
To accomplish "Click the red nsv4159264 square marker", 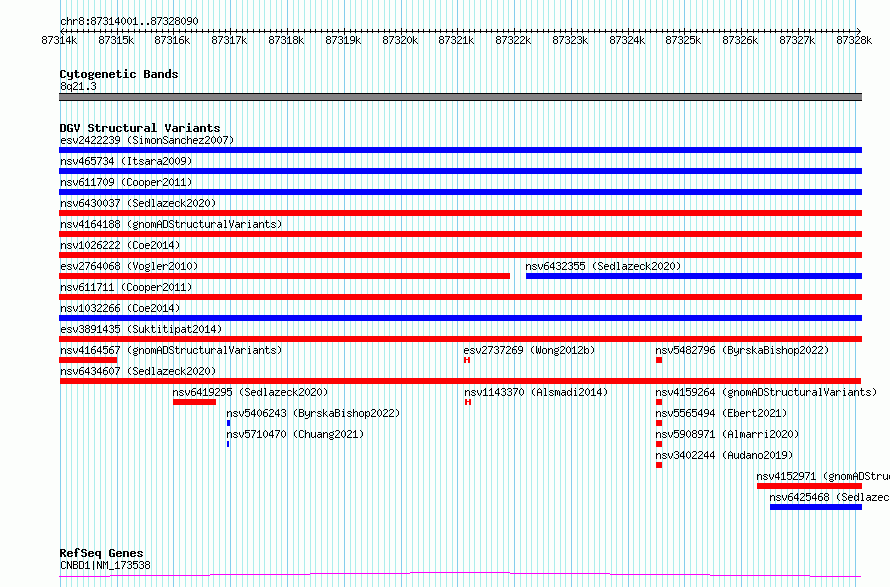I will click(x=659, y=402).
